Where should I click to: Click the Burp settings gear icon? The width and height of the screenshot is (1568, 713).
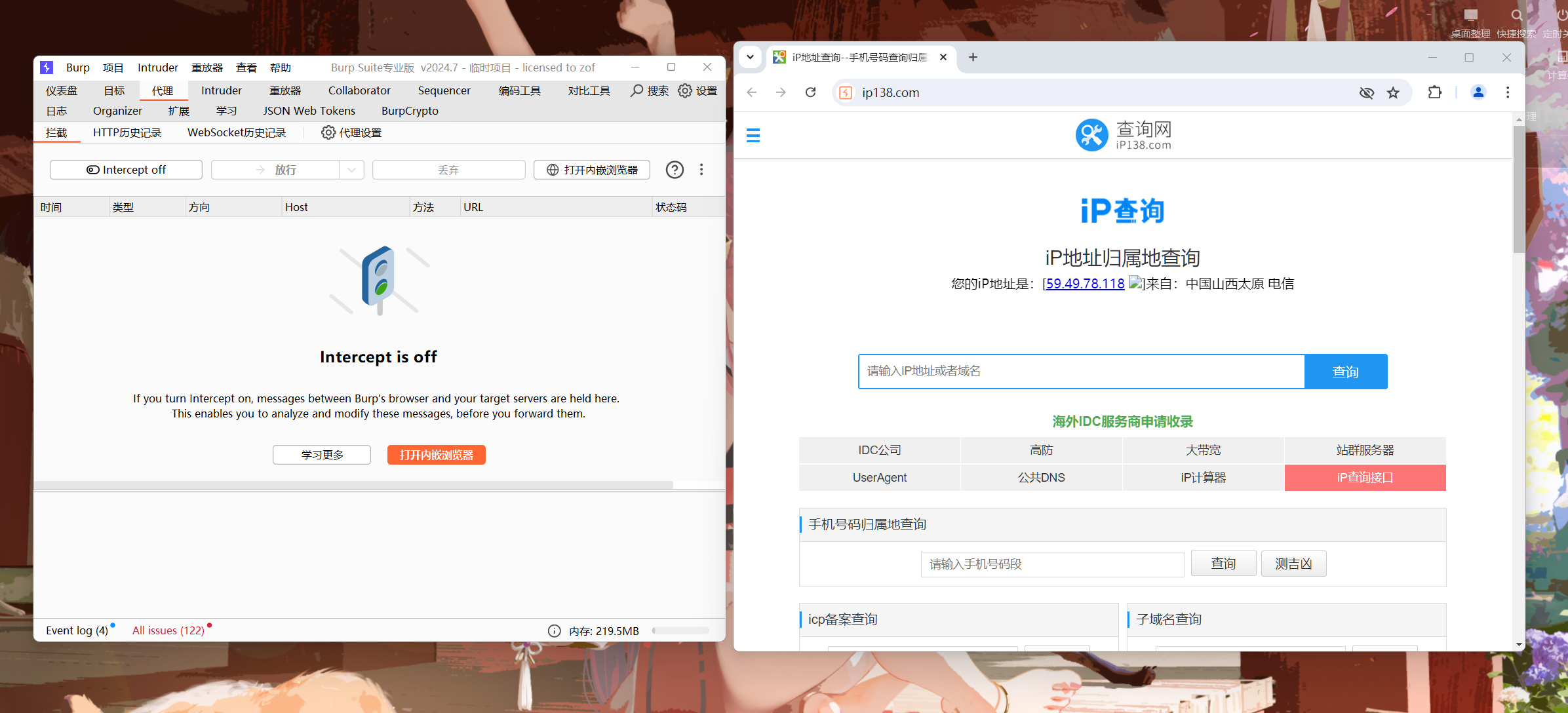[x=685, y=90]
